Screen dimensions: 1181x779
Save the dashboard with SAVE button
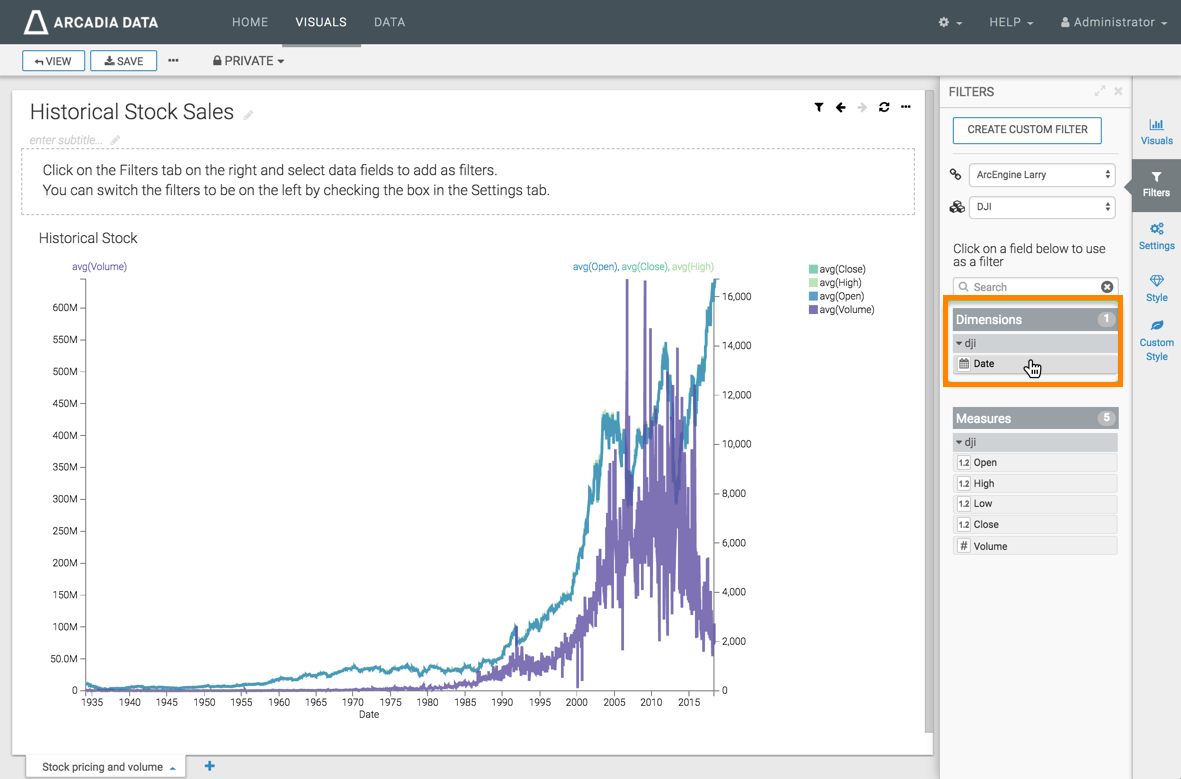124,61
